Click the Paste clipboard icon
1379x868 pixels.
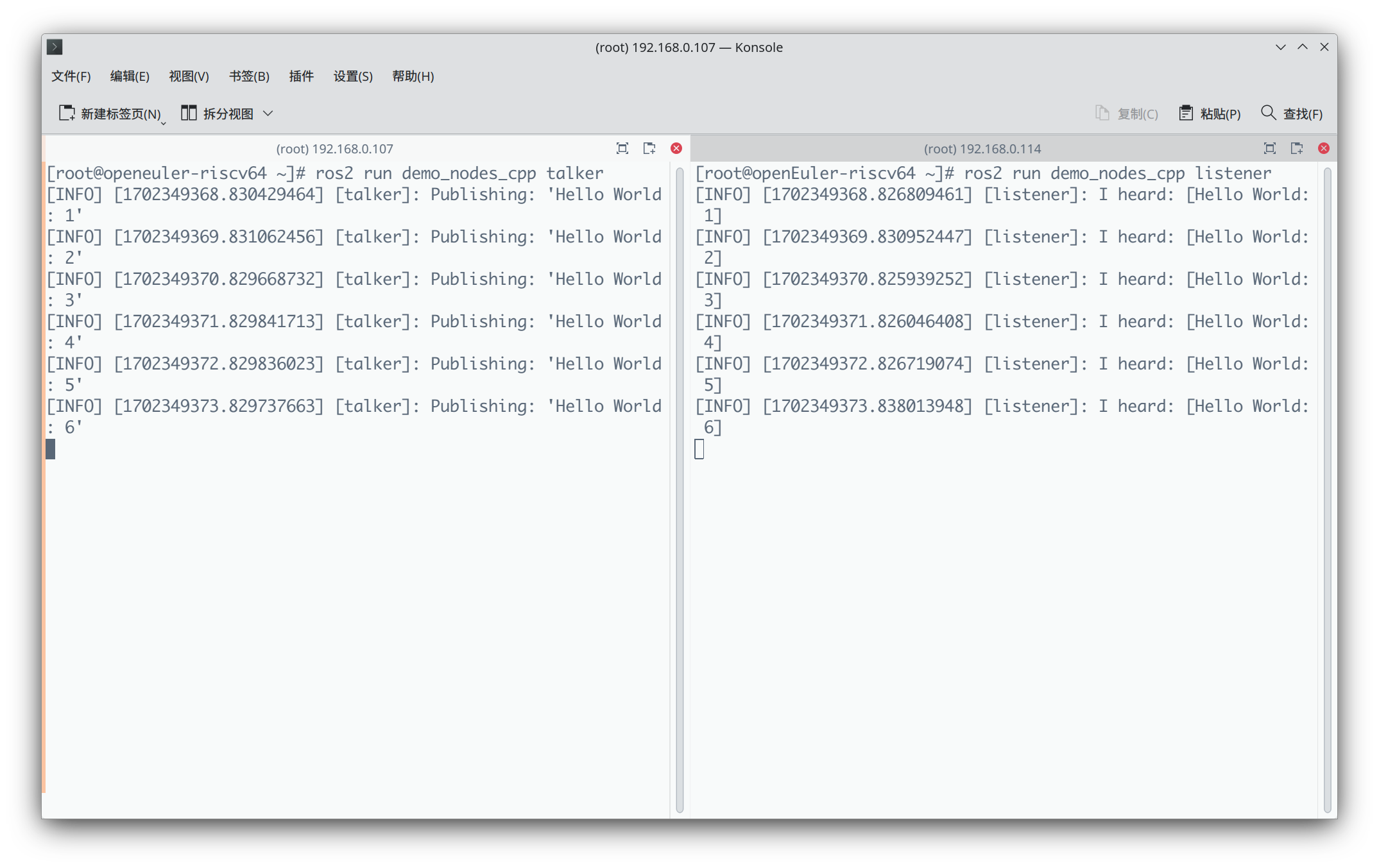pyautogui.click(x=1185, y=114)
